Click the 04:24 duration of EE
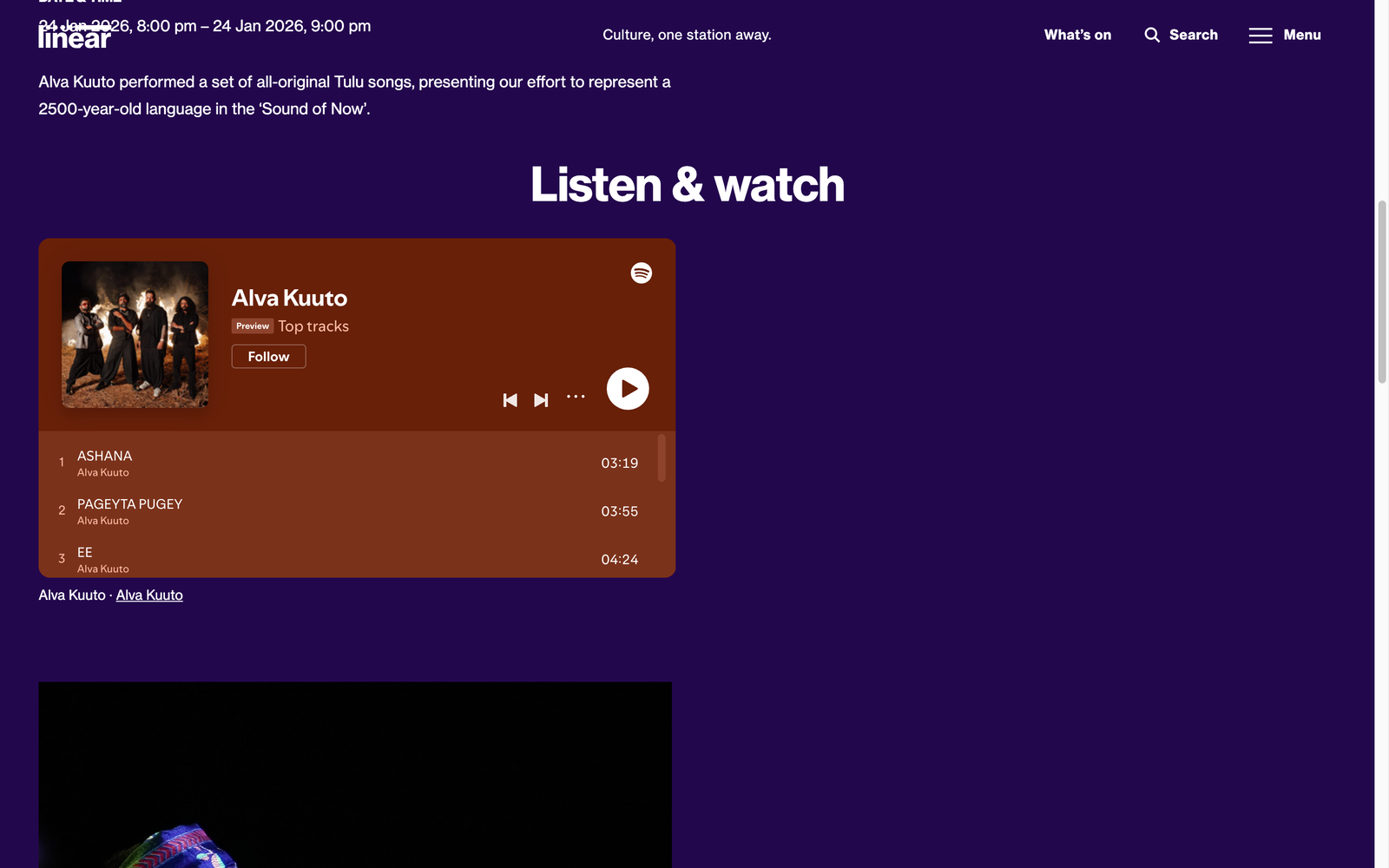1389x868 pixels. pos(620,560)
